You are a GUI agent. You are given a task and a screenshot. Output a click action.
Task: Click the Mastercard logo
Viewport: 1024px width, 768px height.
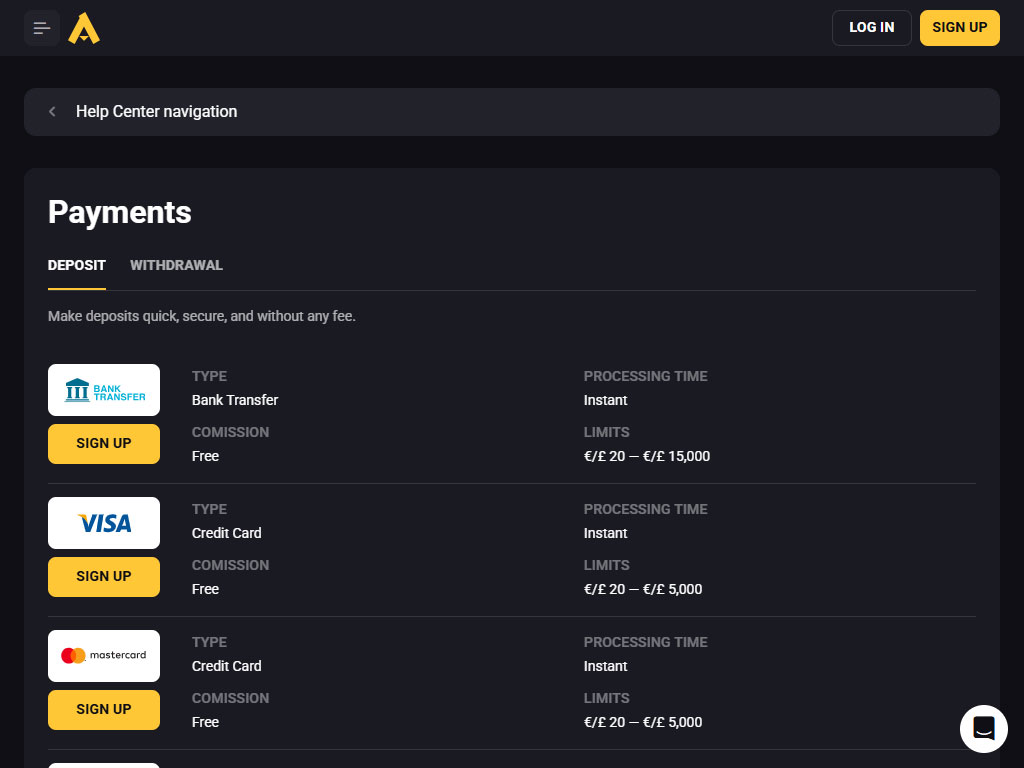click(x=104, y=656)
